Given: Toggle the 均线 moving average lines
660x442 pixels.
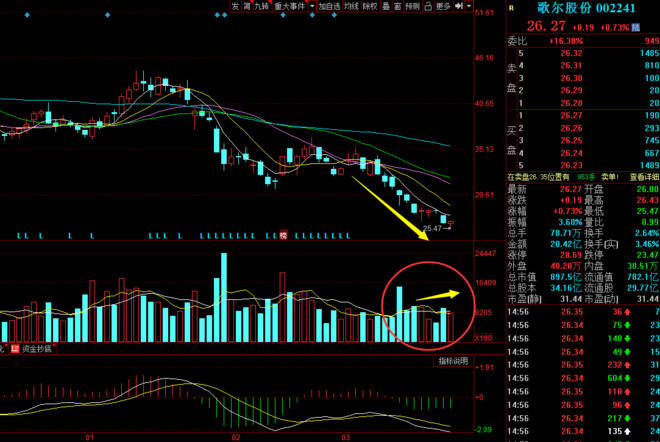Looking at the screenshot, I should tap(351, 6).
